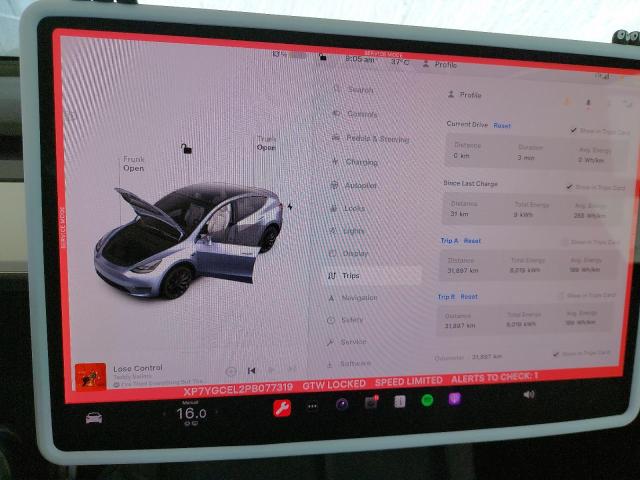
Task: Uncheck Show in Trips Card for Current Drive
Action: [573, 130]
